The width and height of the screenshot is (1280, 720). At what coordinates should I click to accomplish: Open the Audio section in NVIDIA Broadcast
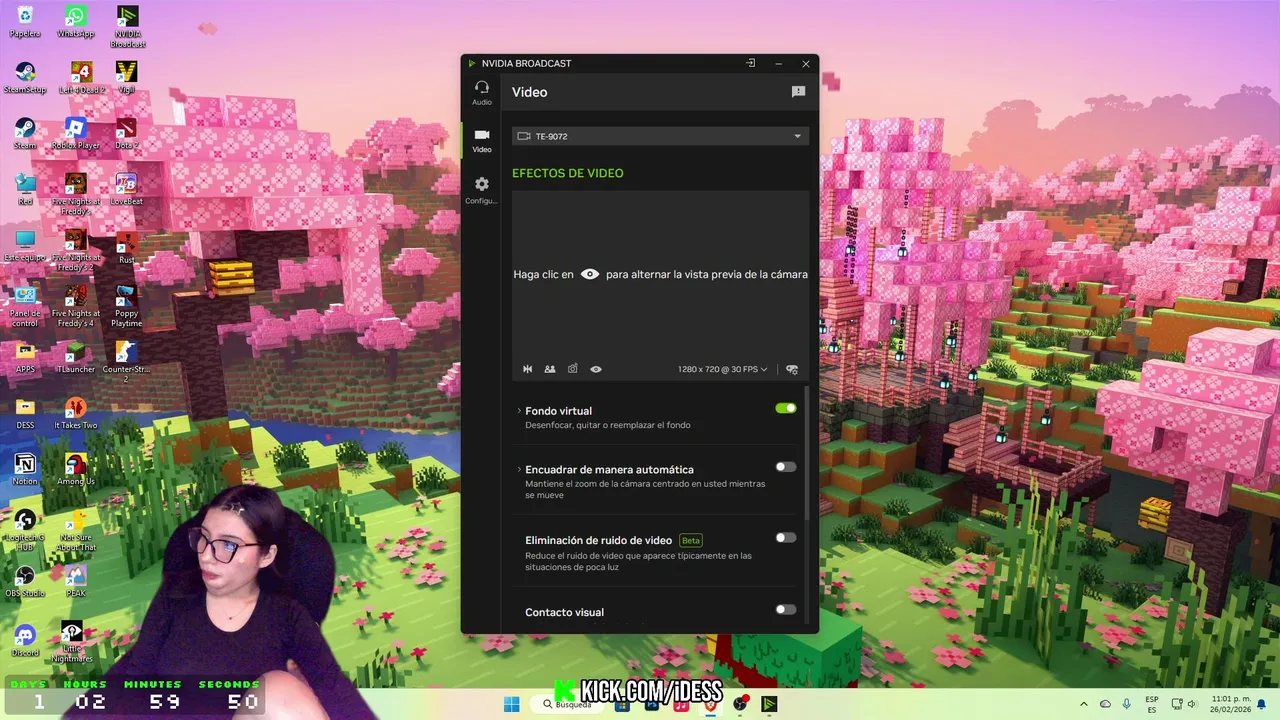(x=482, y=92)
